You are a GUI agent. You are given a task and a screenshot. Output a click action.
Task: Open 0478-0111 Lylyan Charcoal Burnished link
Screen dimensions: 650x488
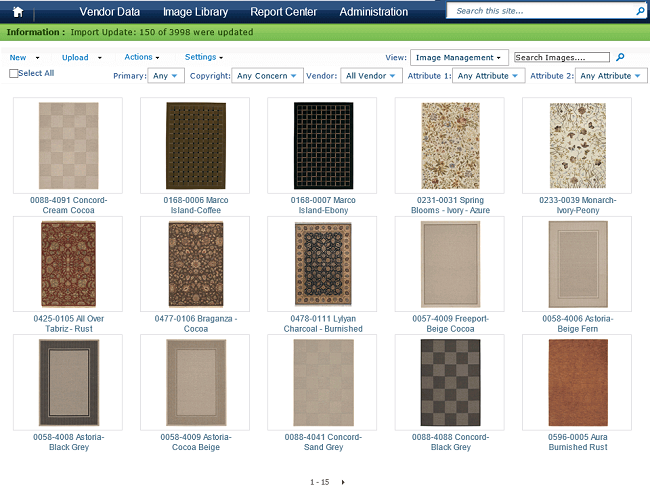323,324
